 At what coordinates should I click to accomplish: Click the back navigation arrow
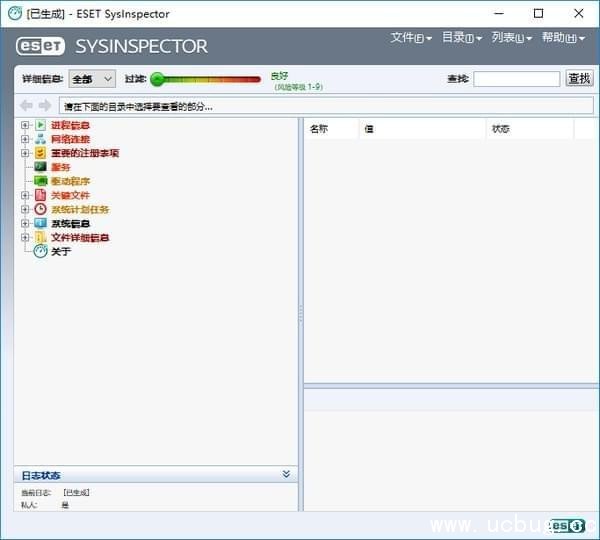pyautogui.click(x=26, y=105)
